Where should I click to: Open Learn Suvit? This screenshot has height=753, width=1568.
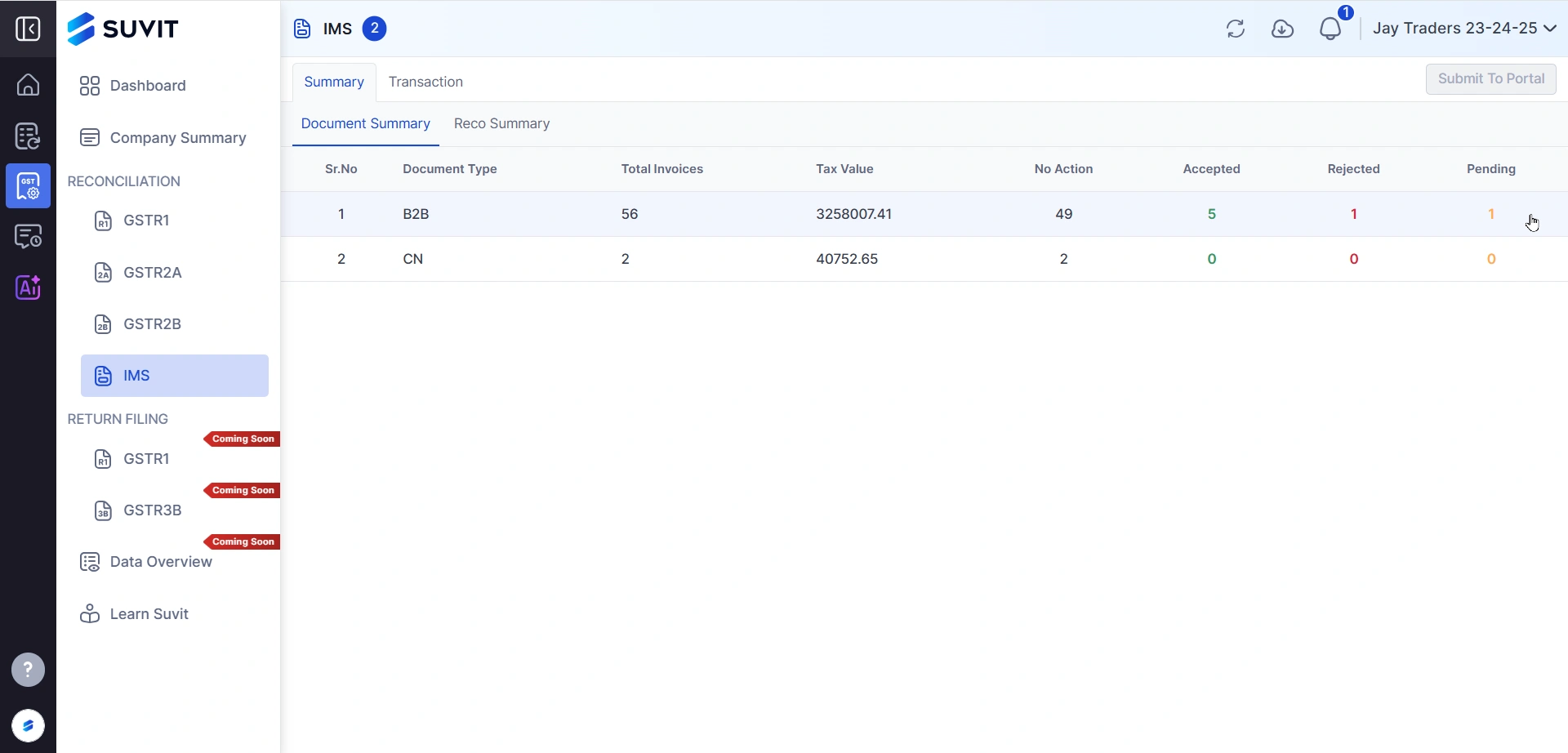[x=134, y=614]
